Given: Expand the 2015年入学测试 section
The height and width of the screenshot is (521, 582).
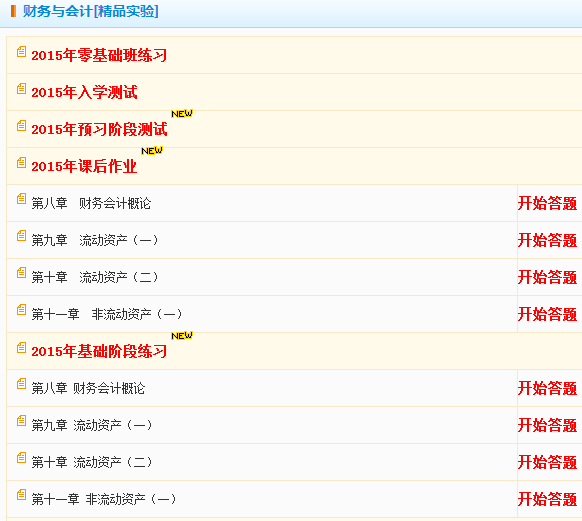Looking at the screenshot, I should pyautogui.click(x=84, y=92).
